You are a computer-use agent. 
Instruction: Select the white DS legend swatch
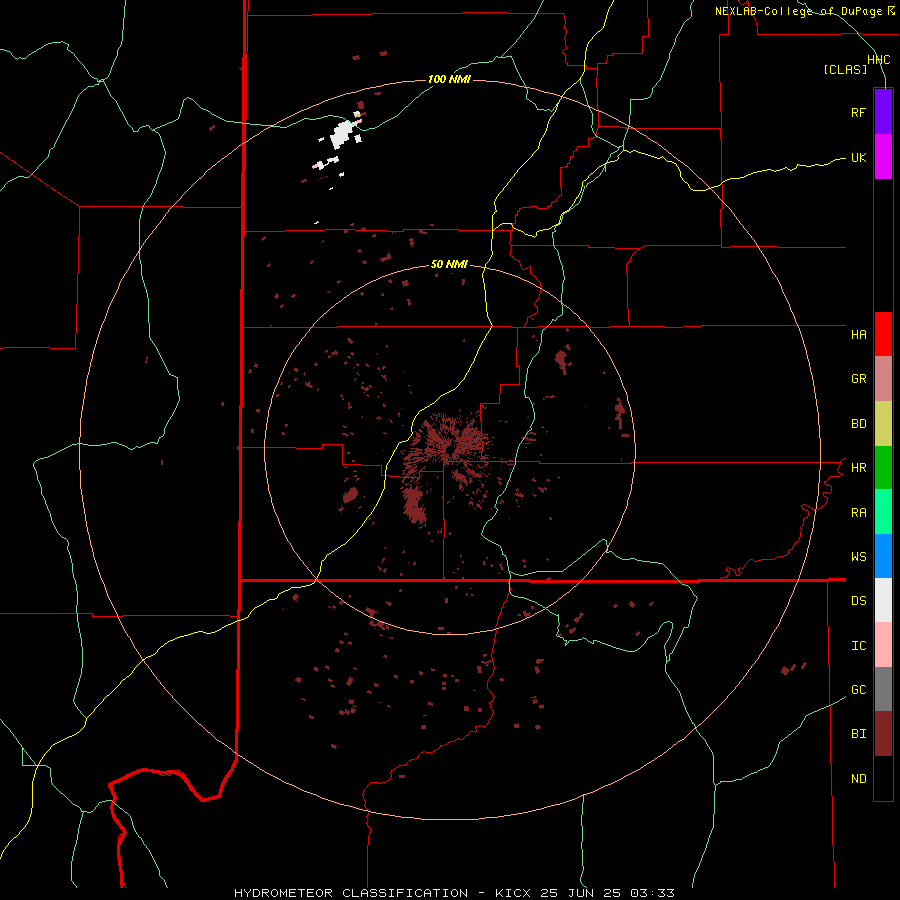click(x=883, y=600)
